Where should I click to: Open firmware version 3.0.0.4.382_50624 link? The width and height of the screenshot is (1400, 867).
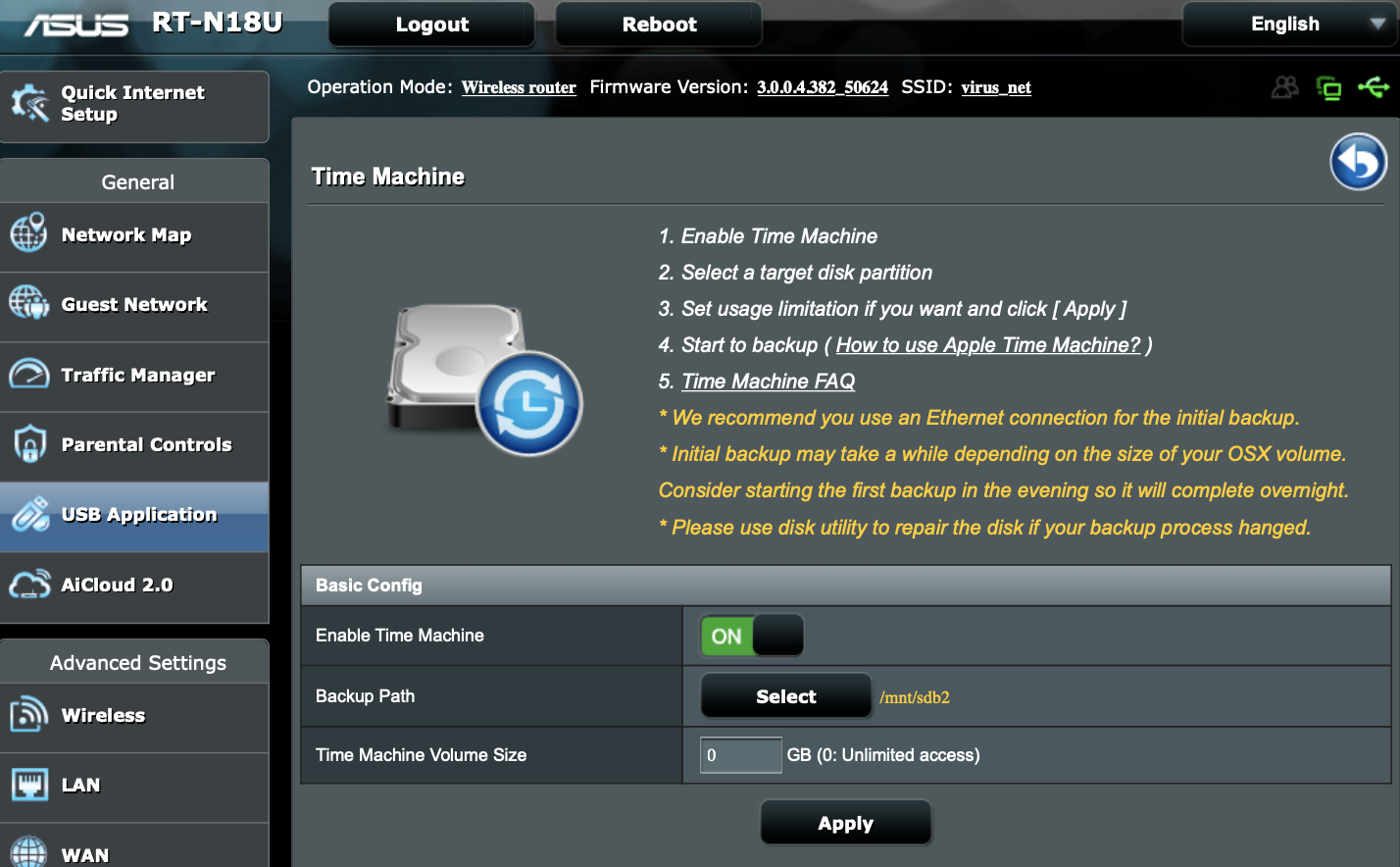[x=822, y=87]
